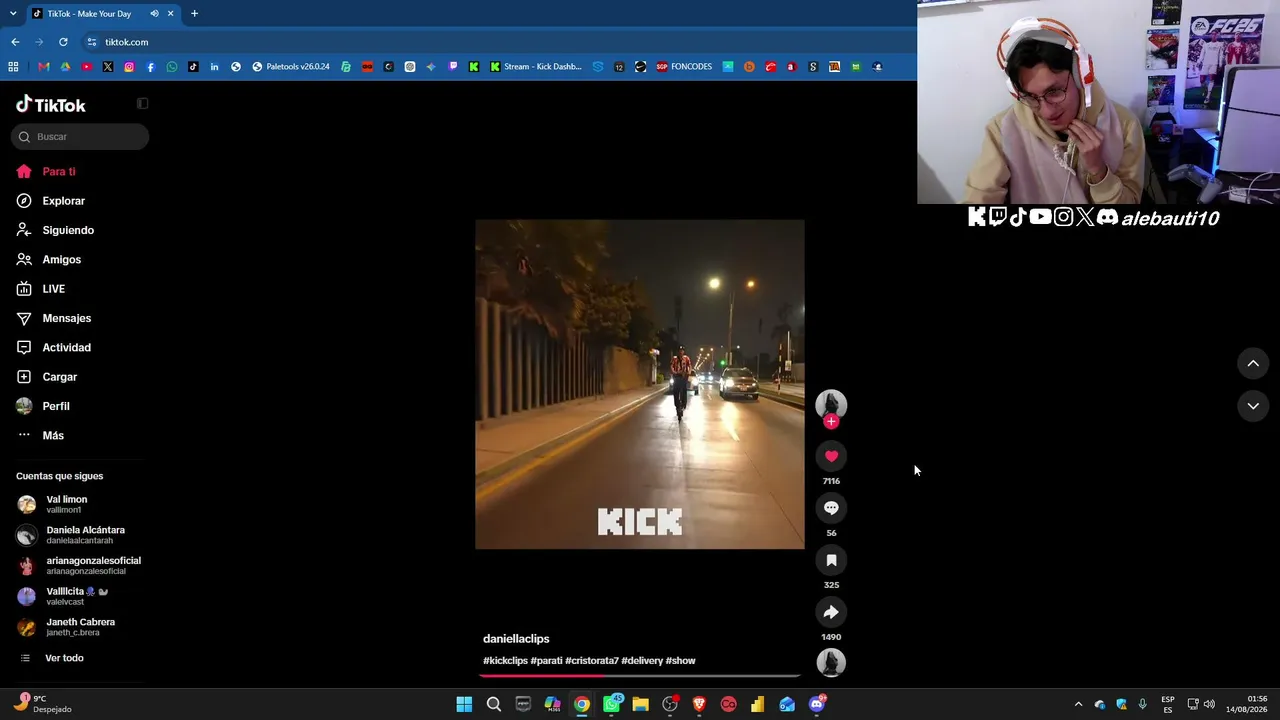Open the apps grid in bookmarks bar

(x=13, y=67)
